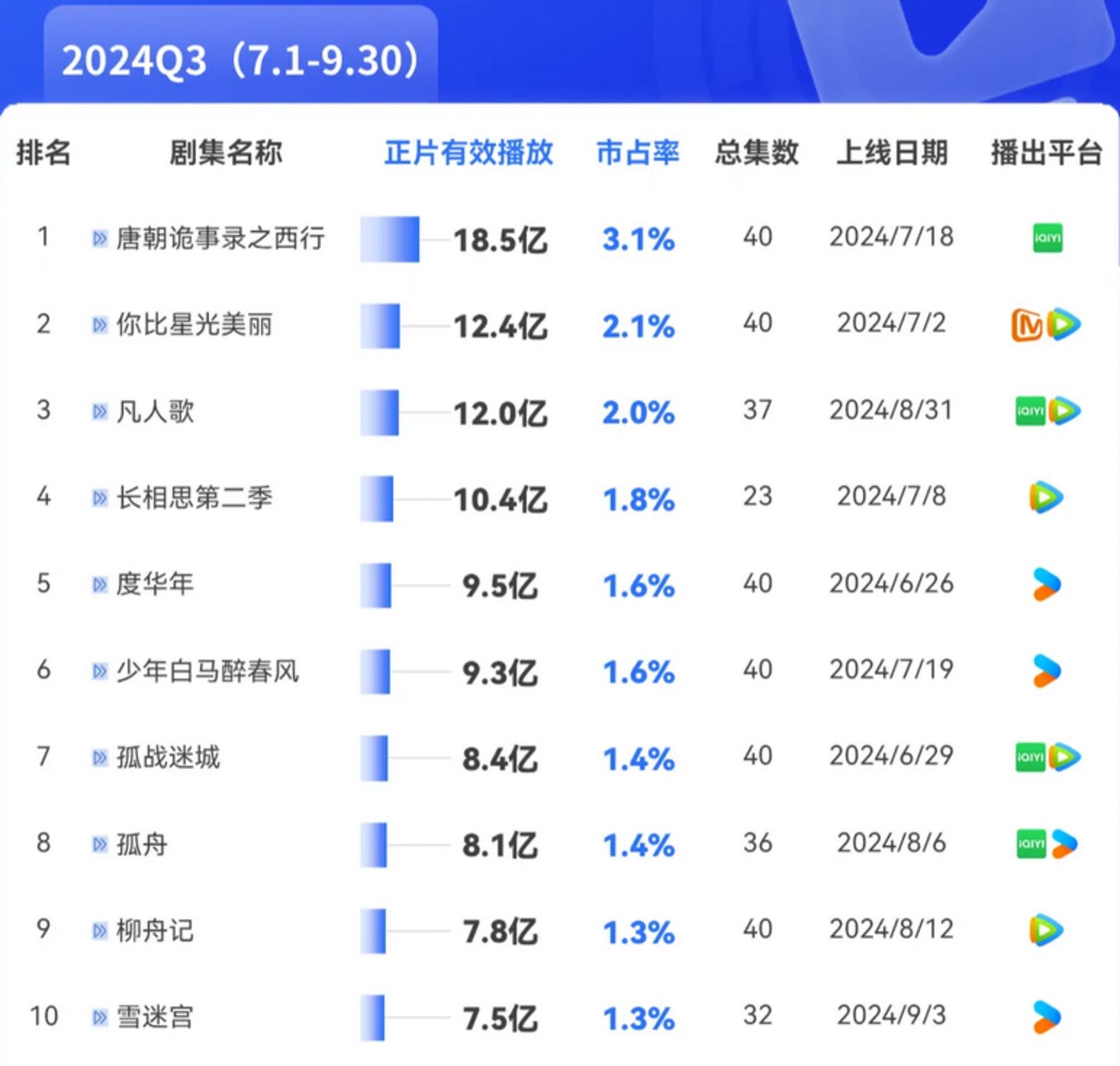1120x1066 pixels.
Task: Click iQIYI icon in 孤战迷城 row
Action: click(1030, 757)
